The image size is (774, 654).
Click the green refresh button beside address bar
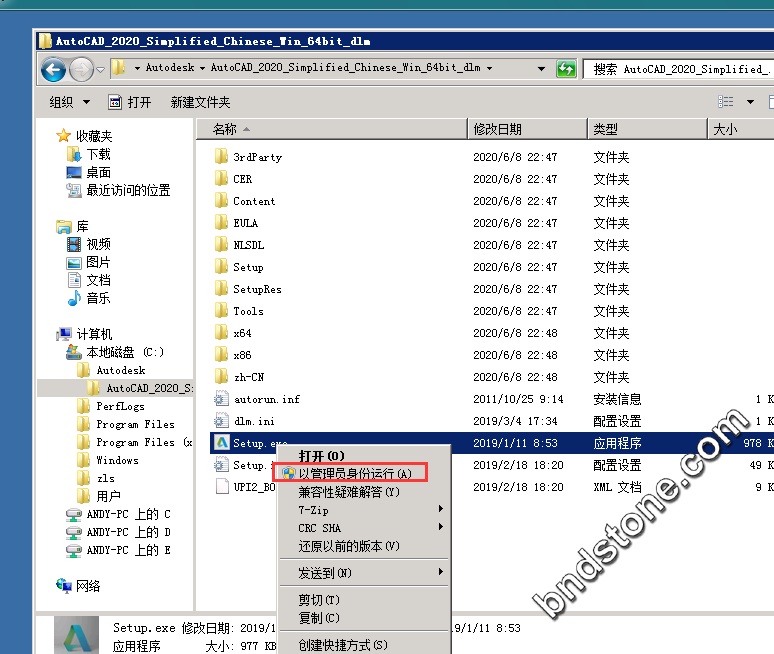coord(567,69)
